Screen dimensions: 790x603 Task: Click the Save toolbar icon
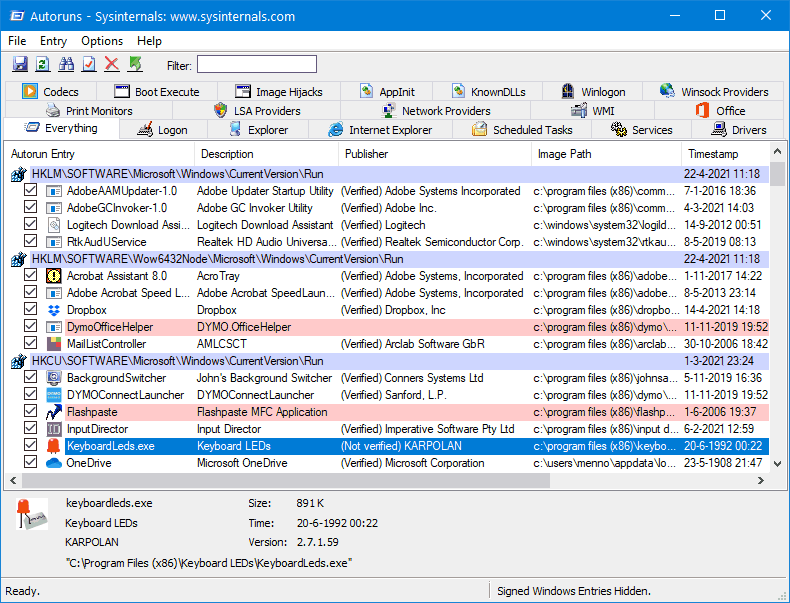pos(20,64)
